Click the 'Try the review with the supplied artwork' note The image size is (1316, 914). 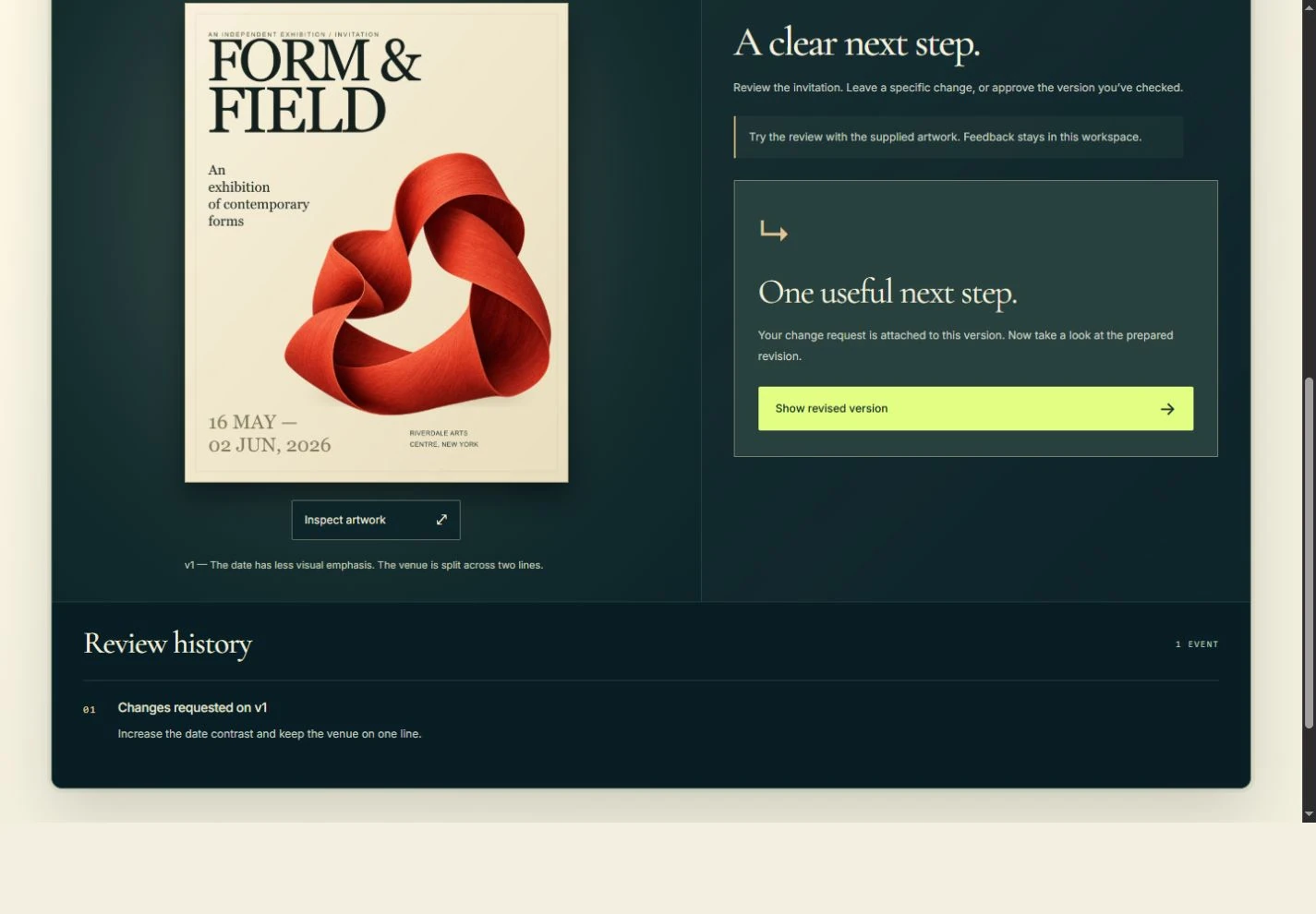[959, 137]
